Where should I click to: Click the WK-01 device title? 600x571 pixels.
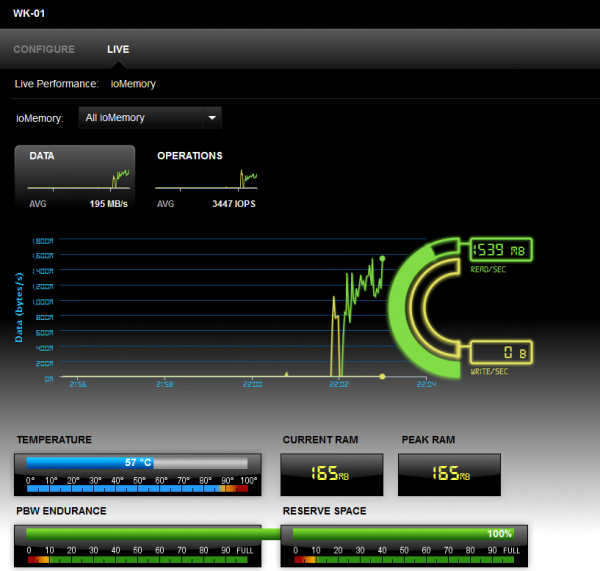click(29, 13)
